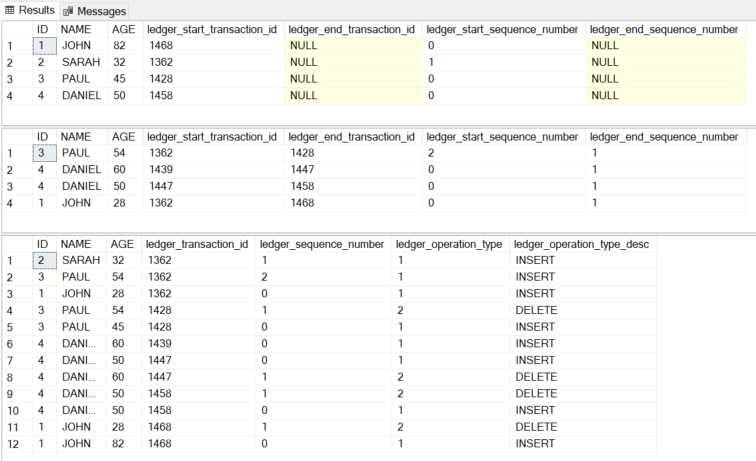The width and height of the screenshot is (756, 461).
Task: Select age cell 82 in row 12
Action: (124, 444)
